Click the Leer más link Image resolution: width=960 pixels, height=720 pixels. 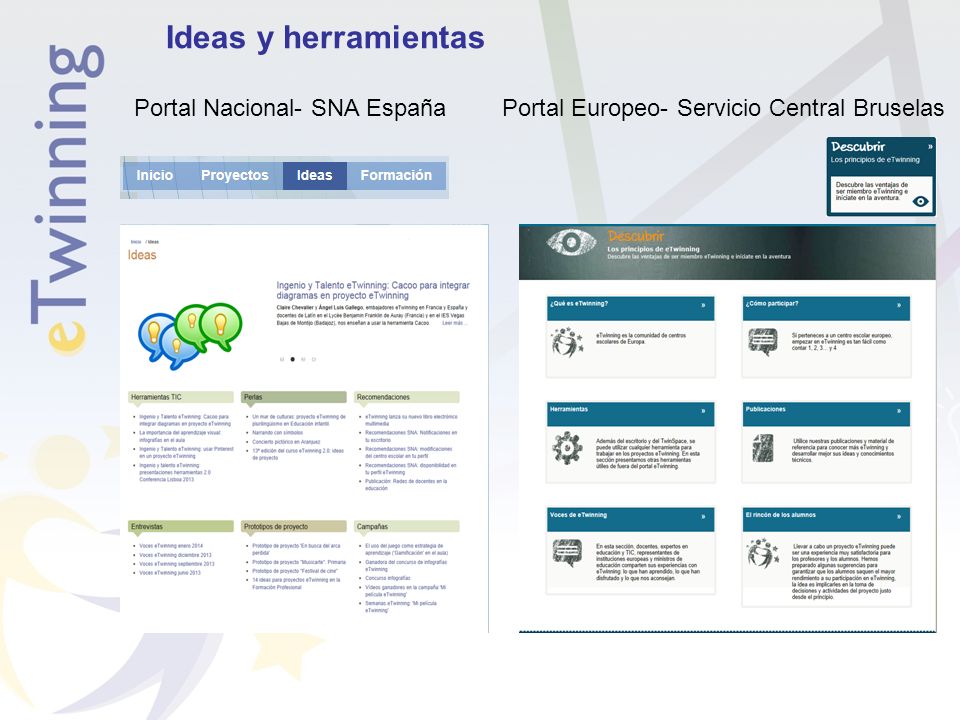click(x=454, y=323)
